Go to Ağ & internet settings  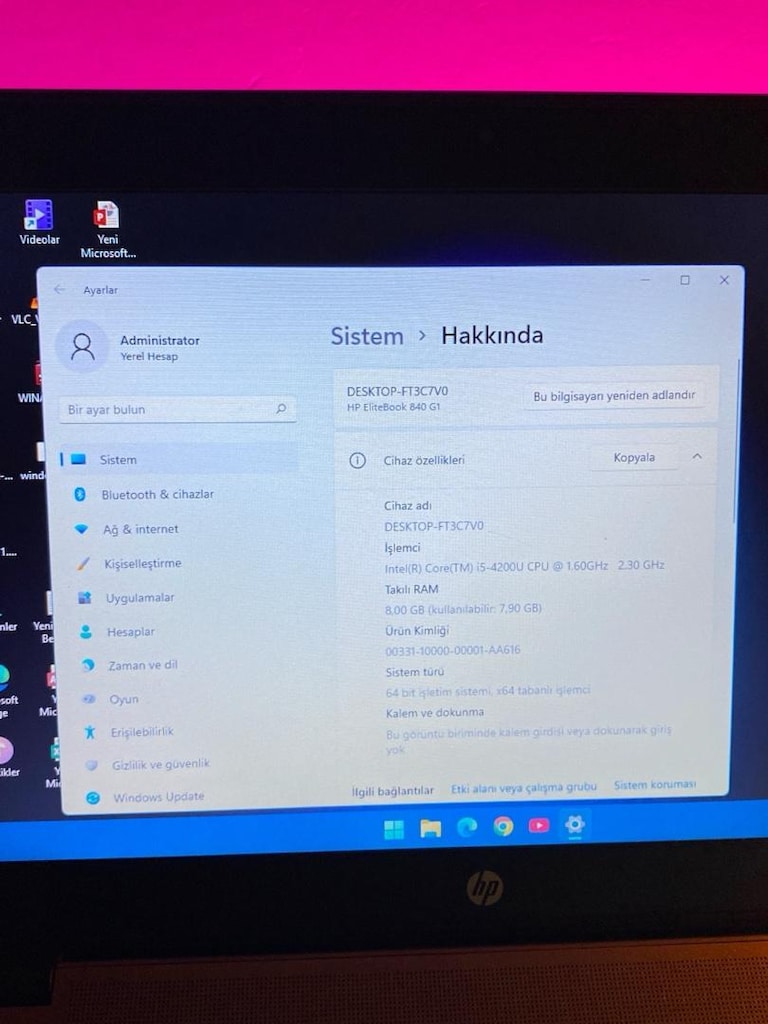140,529
